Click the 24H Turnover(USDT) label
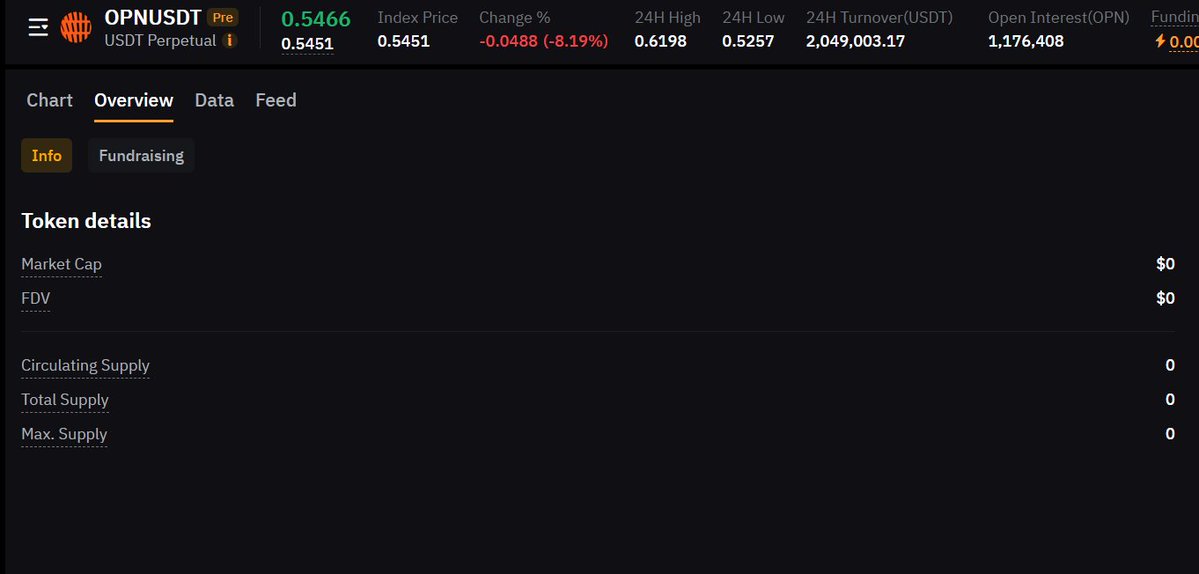 tap(879, 18)
